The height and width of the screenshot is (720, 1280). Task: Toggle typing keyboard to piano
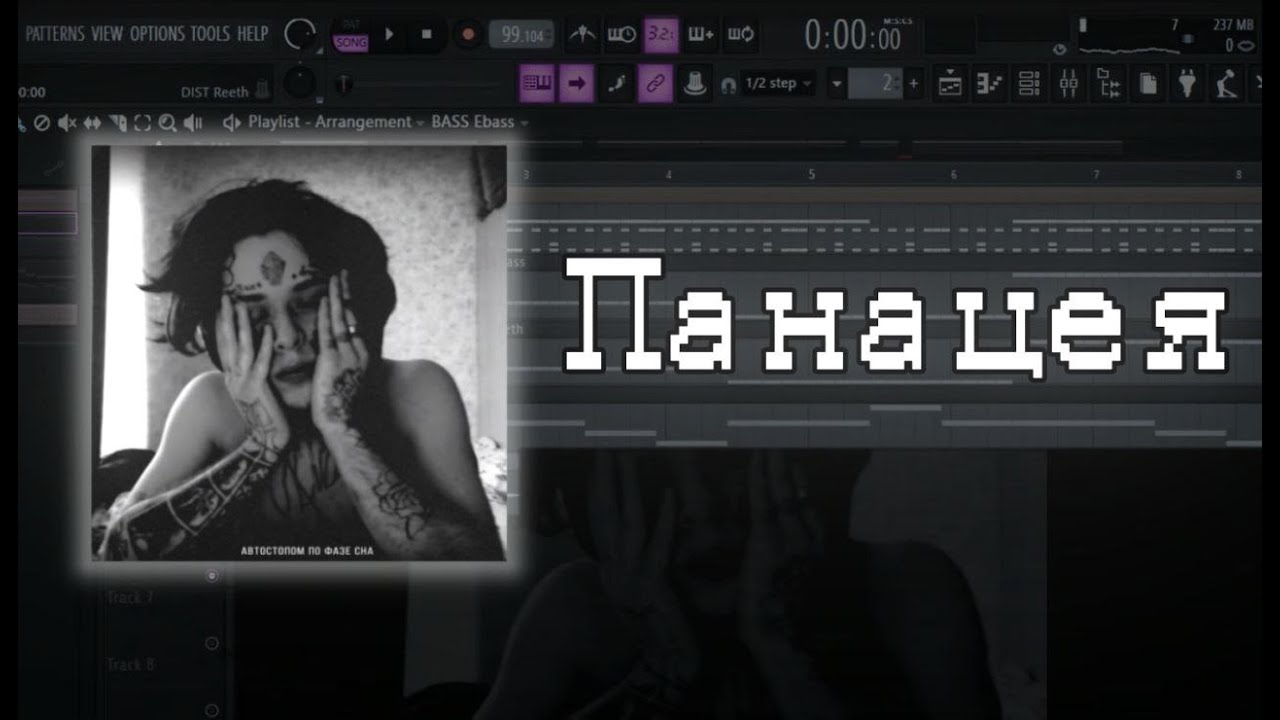coord(537,84)
